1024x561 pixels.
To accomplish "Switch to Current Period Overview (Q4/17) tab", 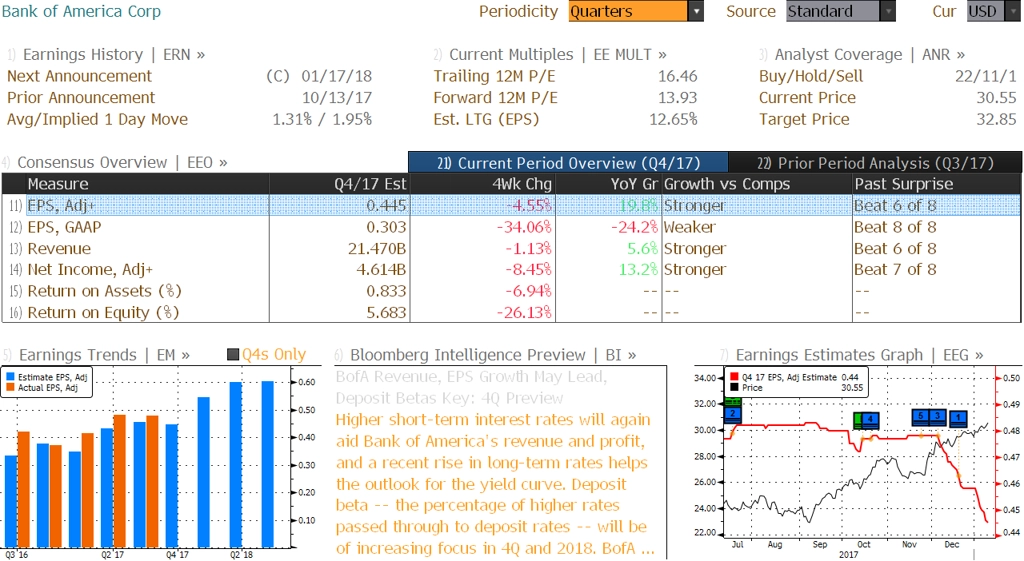I will (x=568, y=163).
